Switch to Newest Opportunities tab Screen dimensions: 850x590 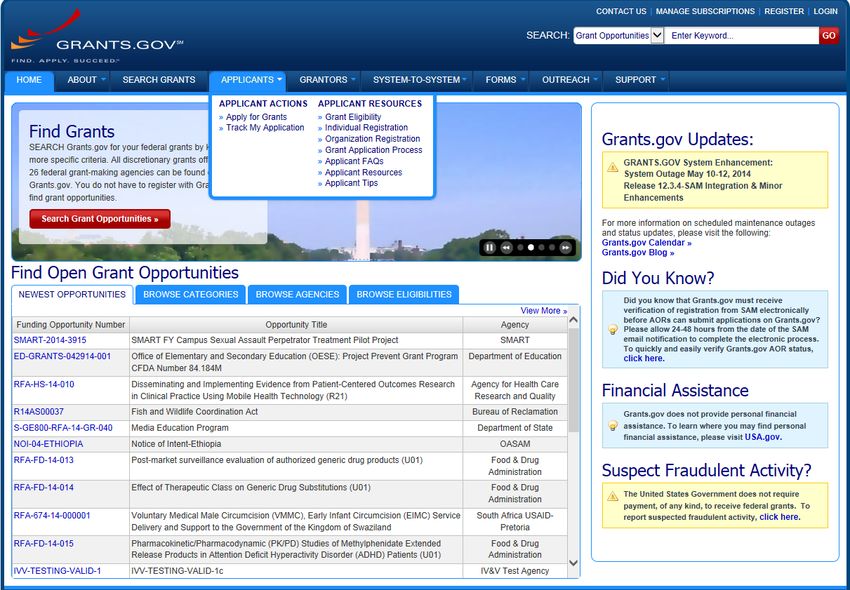[x=72, y=294]
